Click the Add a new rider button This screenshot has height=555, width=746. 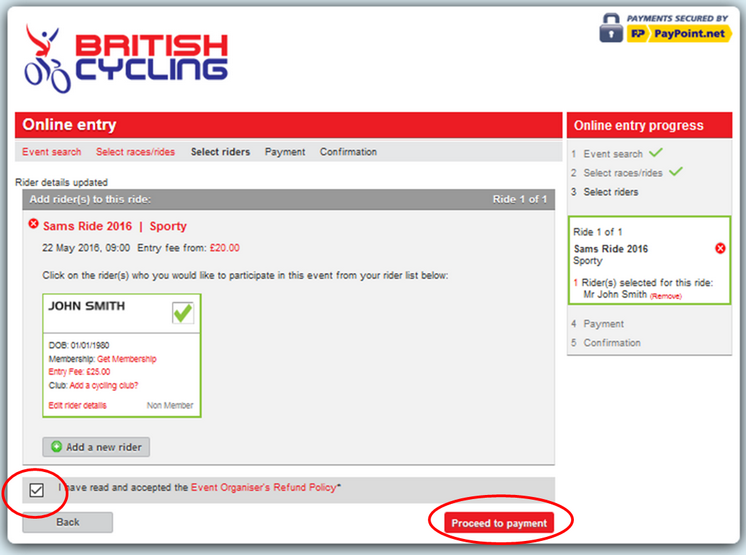click(x=96, y=447)
